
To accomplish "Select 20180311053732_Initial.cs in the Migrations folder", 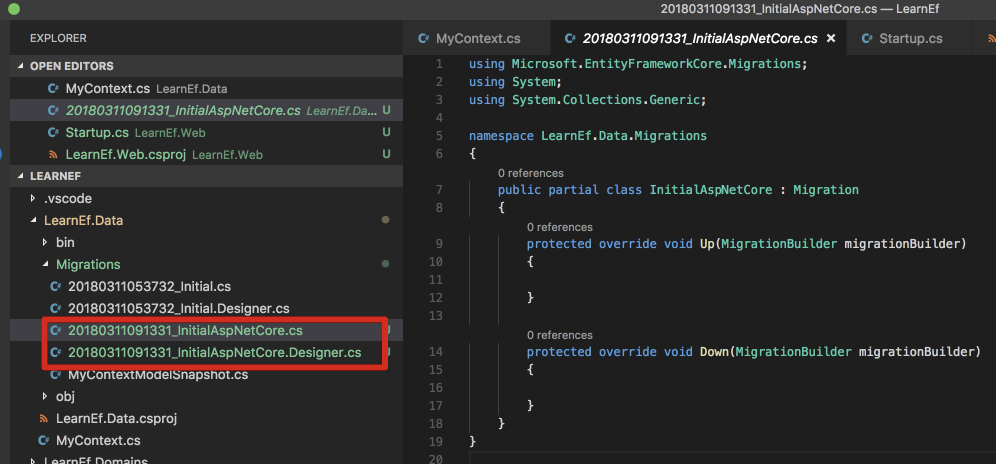I will 149,286.
